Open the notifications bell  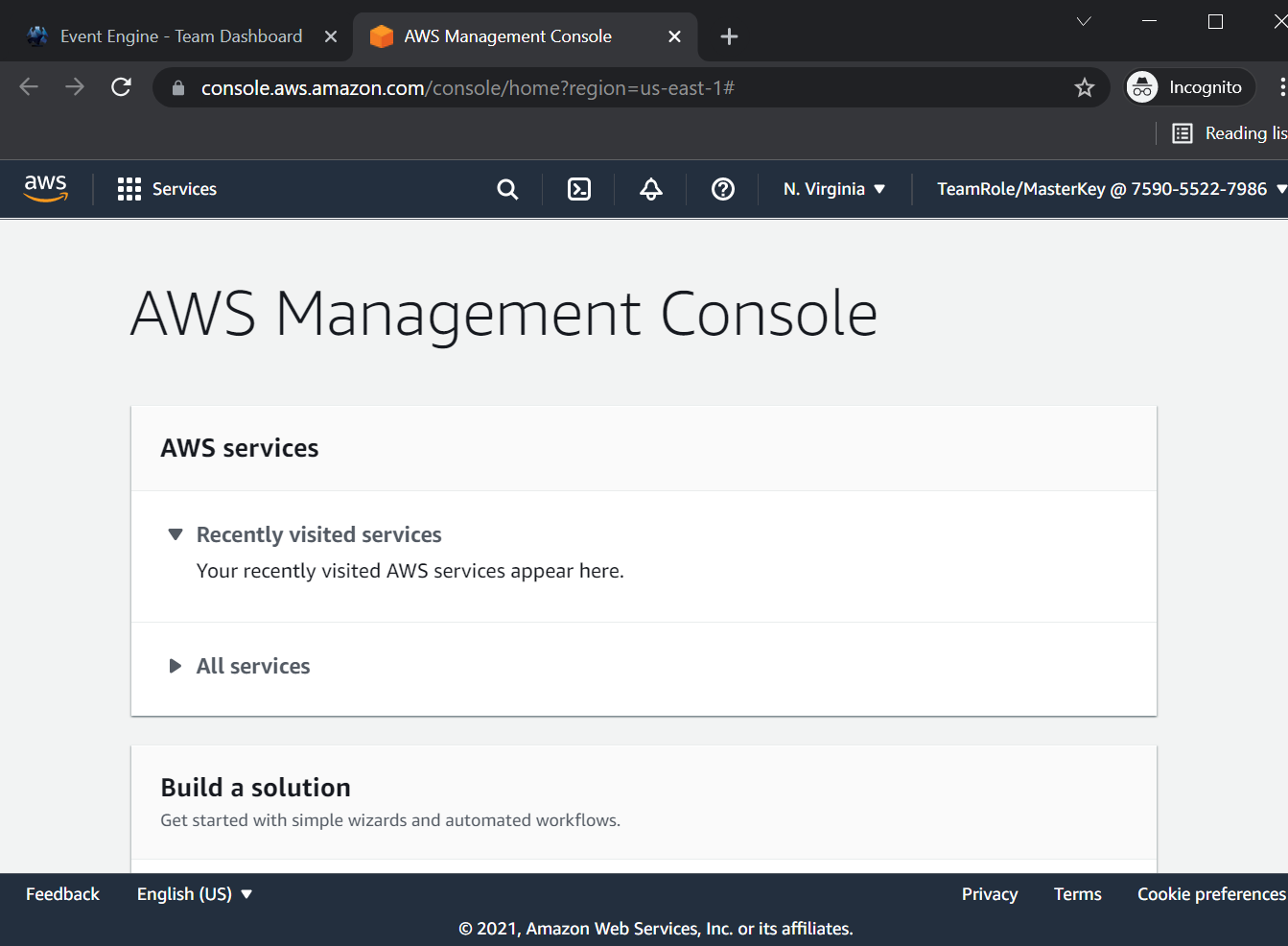pyautogui.click(x=651, y=189)
